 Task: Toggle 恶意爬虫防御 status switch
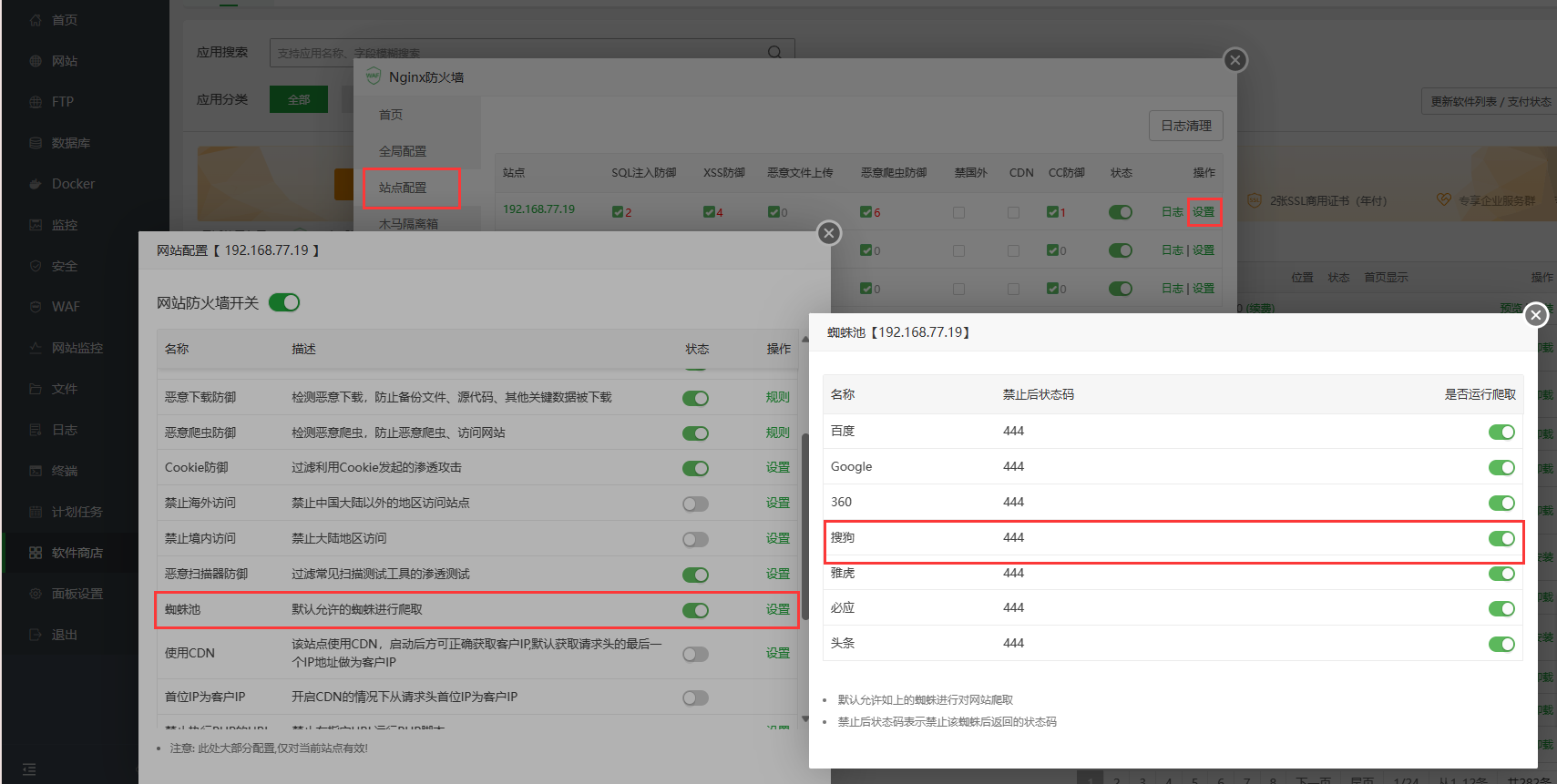point(695,433)
